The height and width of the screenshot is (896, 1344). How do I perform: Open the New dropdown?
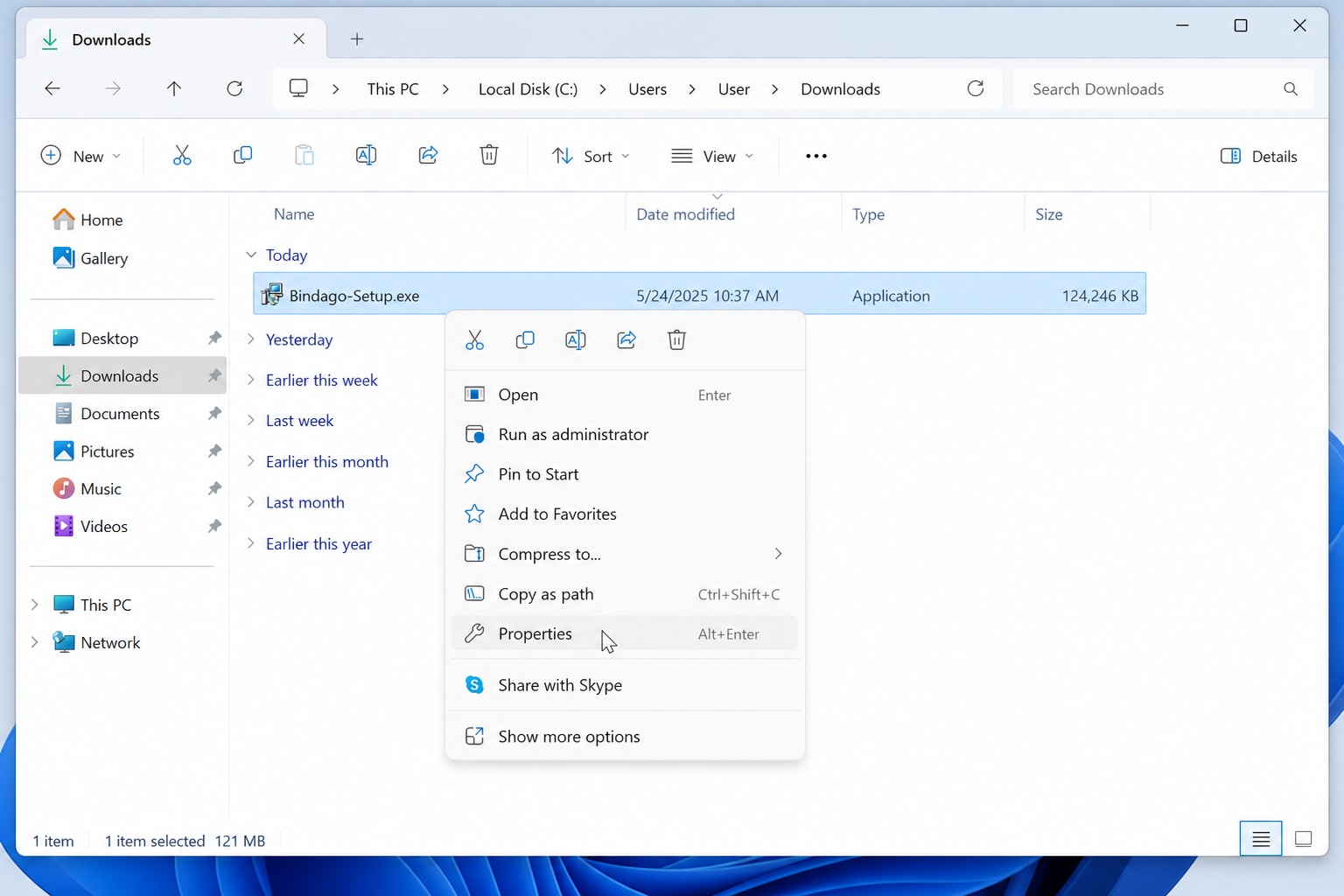(x=80, y=156)
